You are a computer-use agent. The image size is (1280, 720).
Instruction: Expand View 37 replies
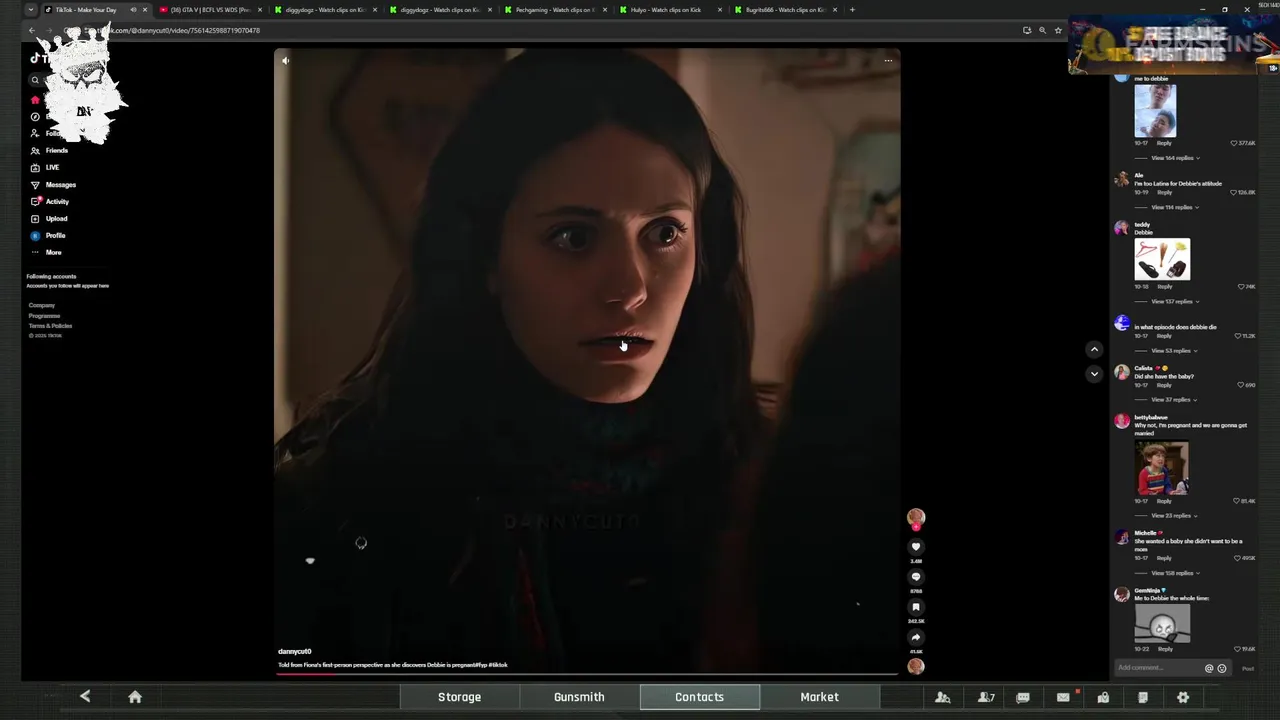pos(1174,400)
